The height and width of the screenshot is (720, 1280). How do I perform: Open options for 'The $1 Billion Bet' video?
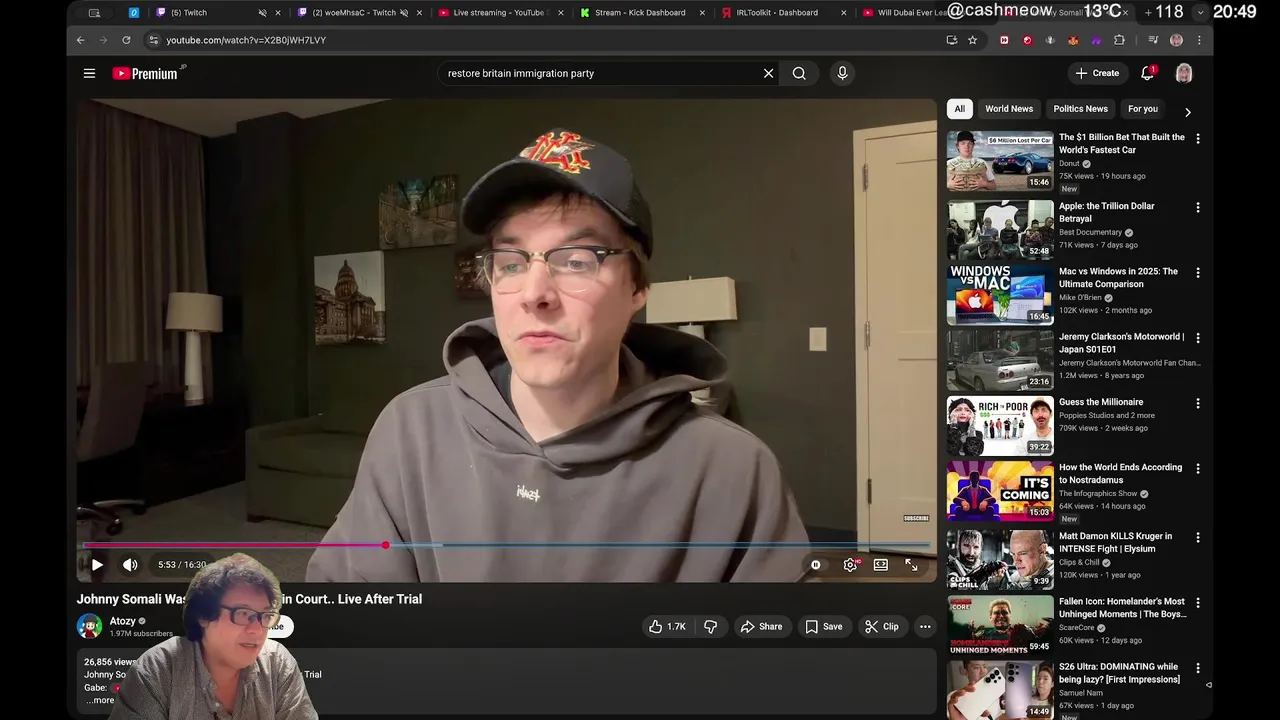[1197, 139]
